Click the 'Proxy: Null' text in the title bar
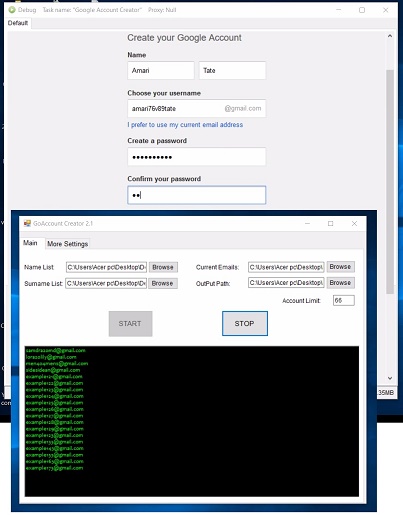 (162, 10)
